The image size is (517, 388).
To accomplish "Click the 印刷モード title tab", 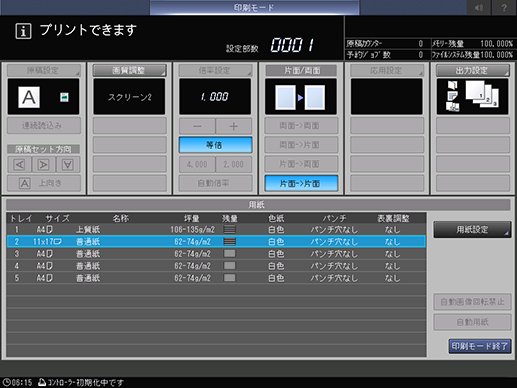I will point(254,7).
